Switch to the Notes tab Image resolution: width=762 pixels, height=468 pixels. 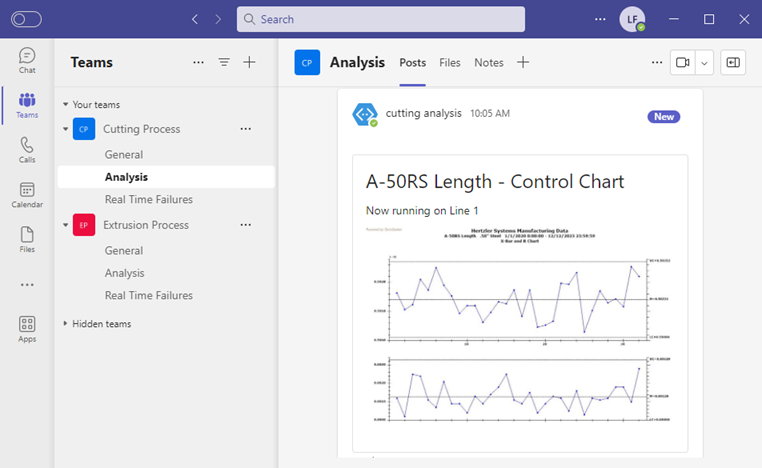tap(489, 62)
